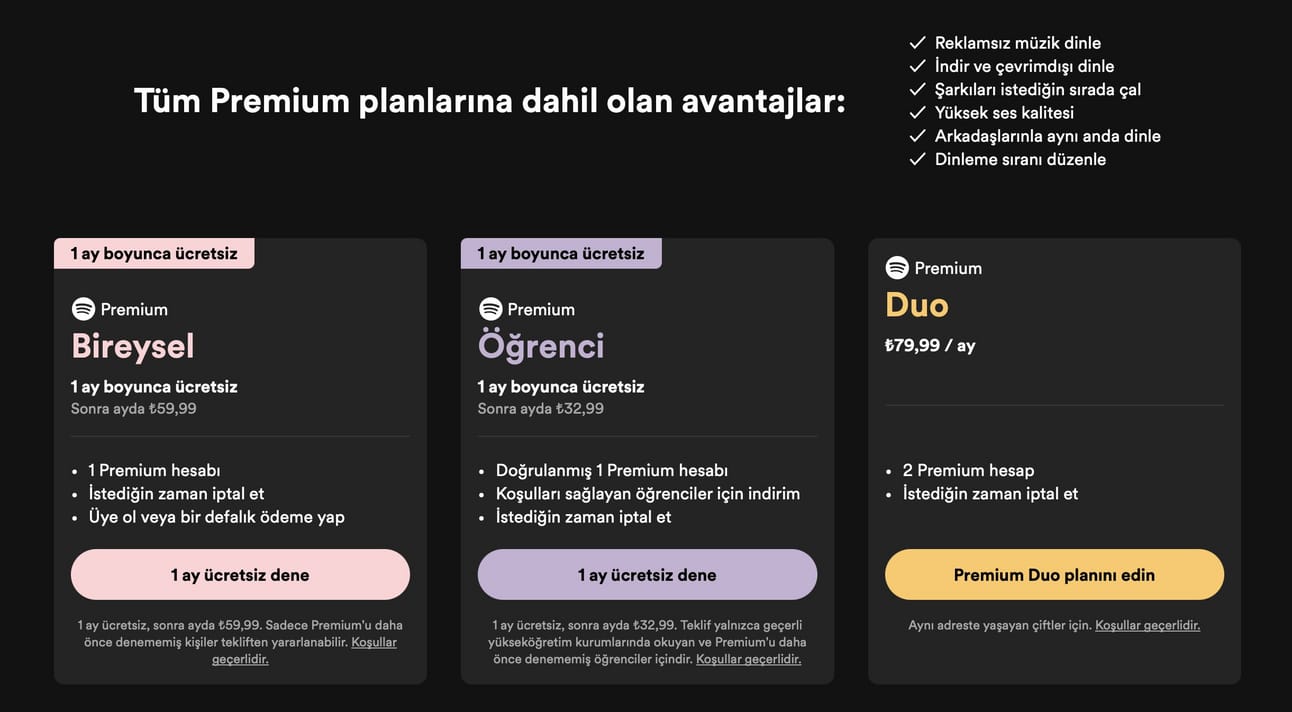
Task: Click the pink 1 ay ücretsiz dene button
Action: pos(240,575)
